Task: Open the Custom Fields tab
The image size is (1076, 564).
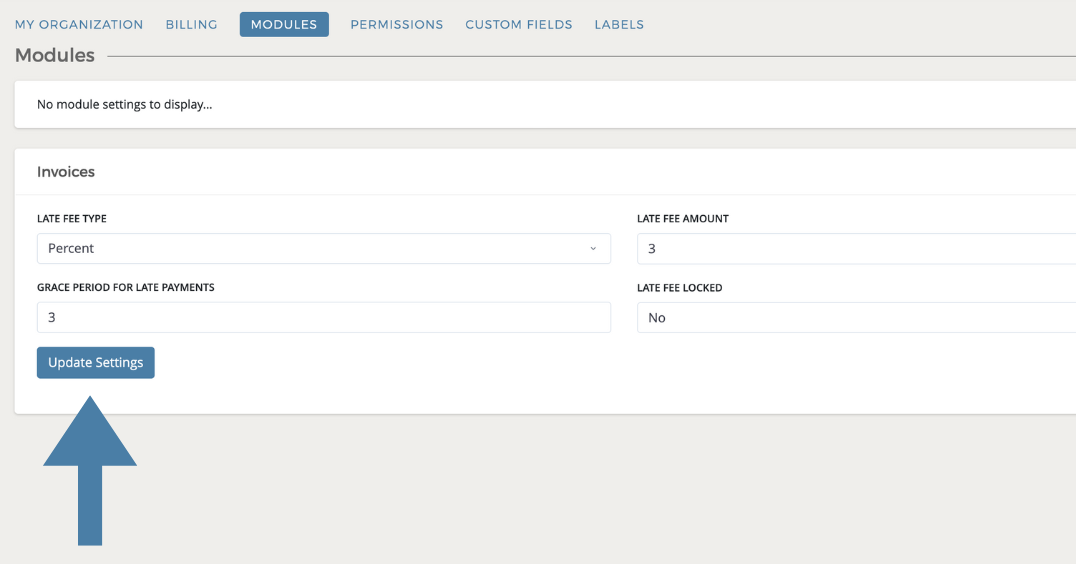Action: pos(518,24)
